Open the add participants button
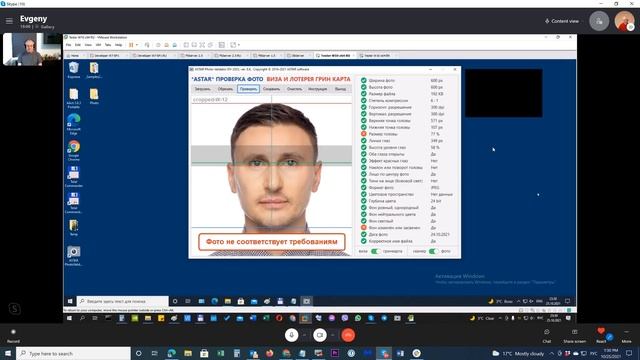Image resolution: width=640 pixels, height=360 pixels. 599,21
